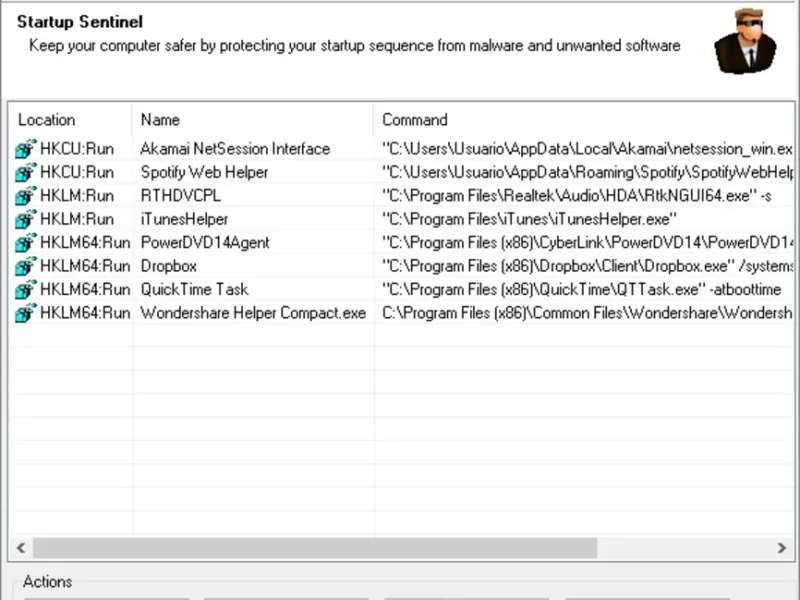Click the iTunesHelper entry registry icon
The width and height of the screenshot is (800, 600).
pos(26,220)
